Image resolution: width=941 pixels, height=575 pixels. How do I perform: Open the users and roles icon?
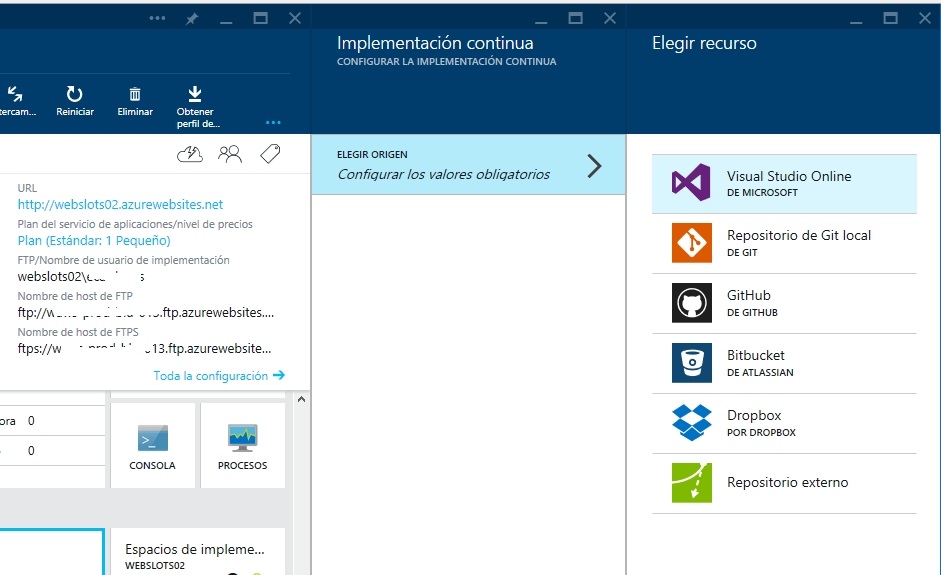[230, 155]
